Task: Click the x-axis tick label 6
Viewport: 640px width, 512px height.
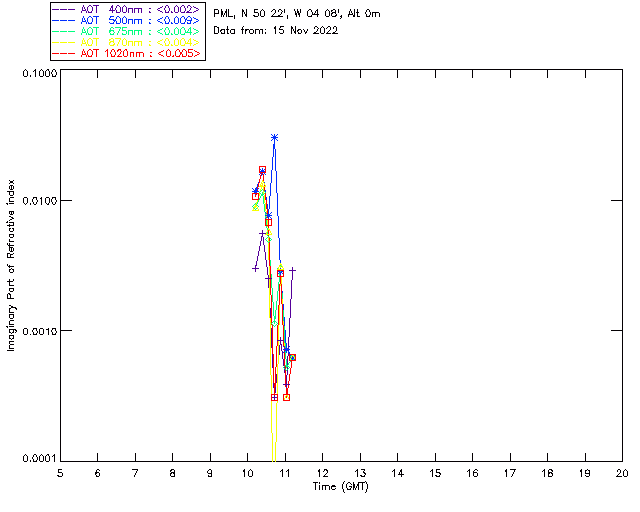Action: point(98,473)
